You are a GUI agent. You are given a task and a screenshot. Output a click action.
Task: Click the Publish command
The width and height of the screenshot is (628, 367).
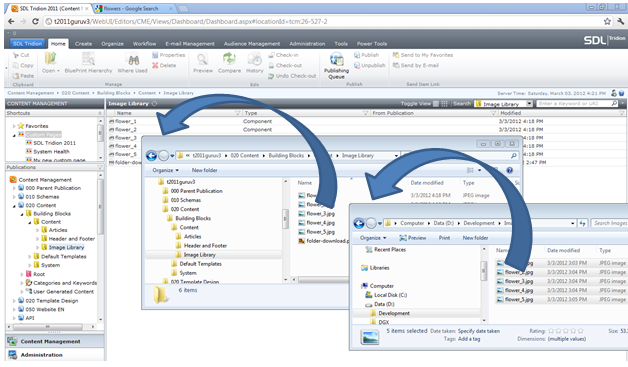click(x=366, y=55)
